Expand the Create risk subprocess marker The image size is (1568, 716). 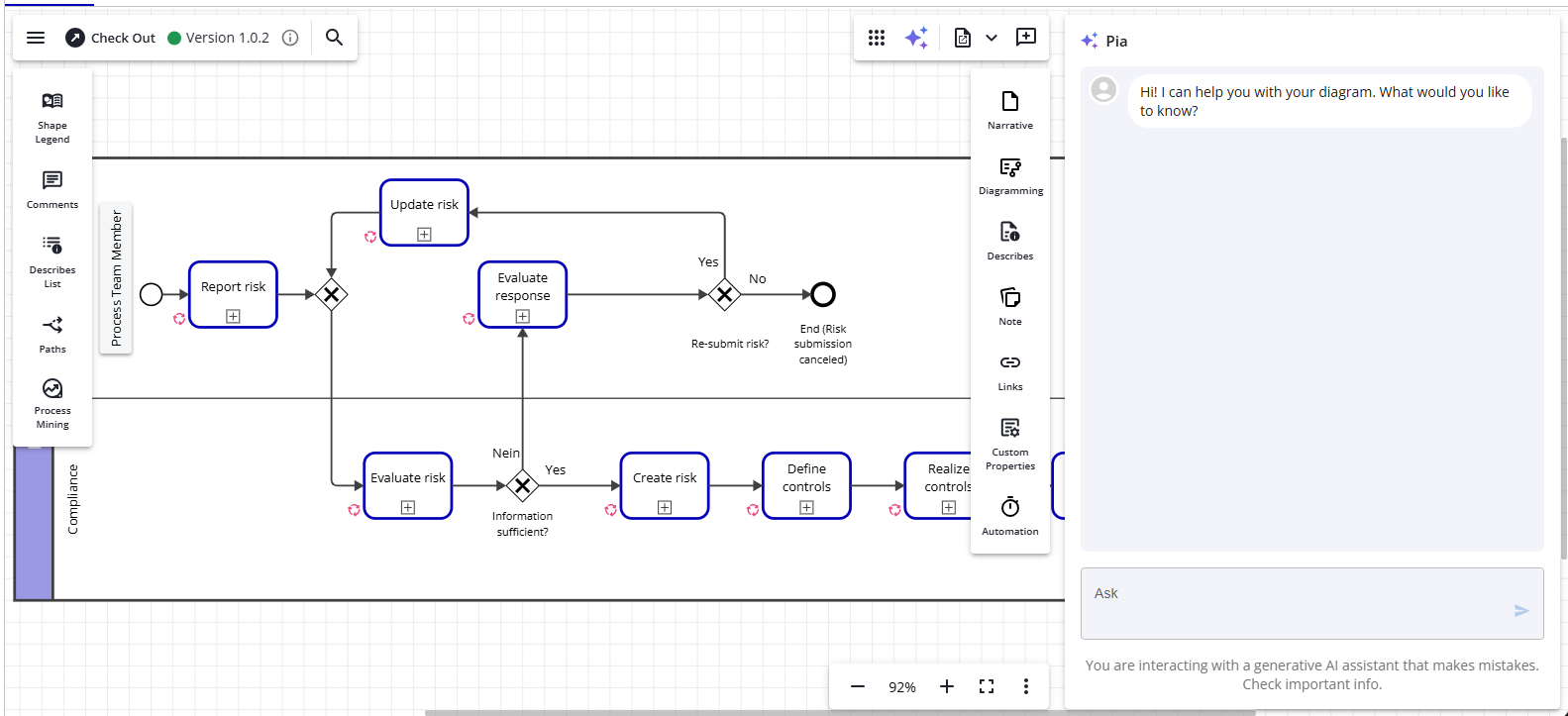tap(665, 507)
